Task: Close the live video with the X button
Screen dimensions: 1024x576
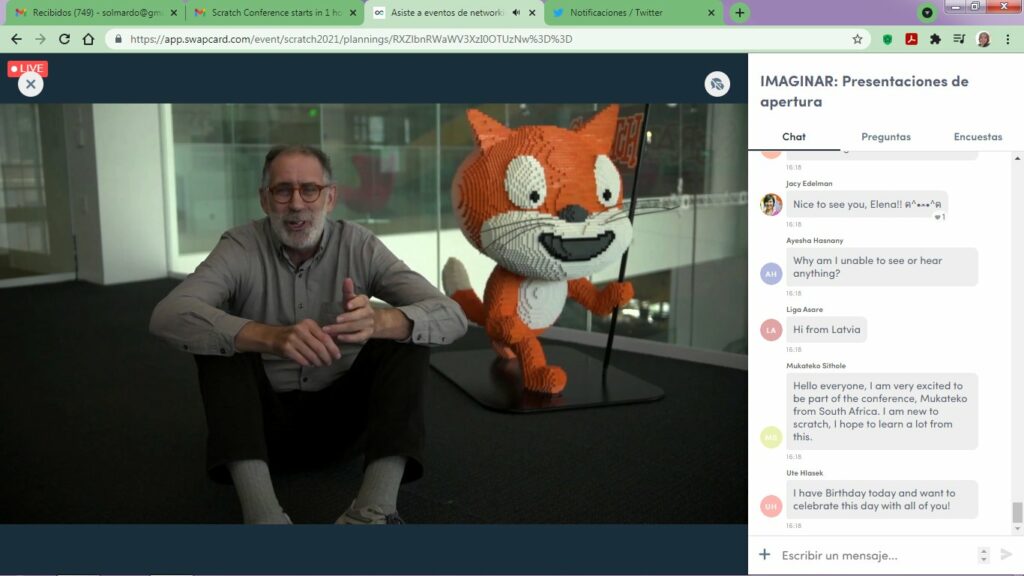Action: click(31, 84)
